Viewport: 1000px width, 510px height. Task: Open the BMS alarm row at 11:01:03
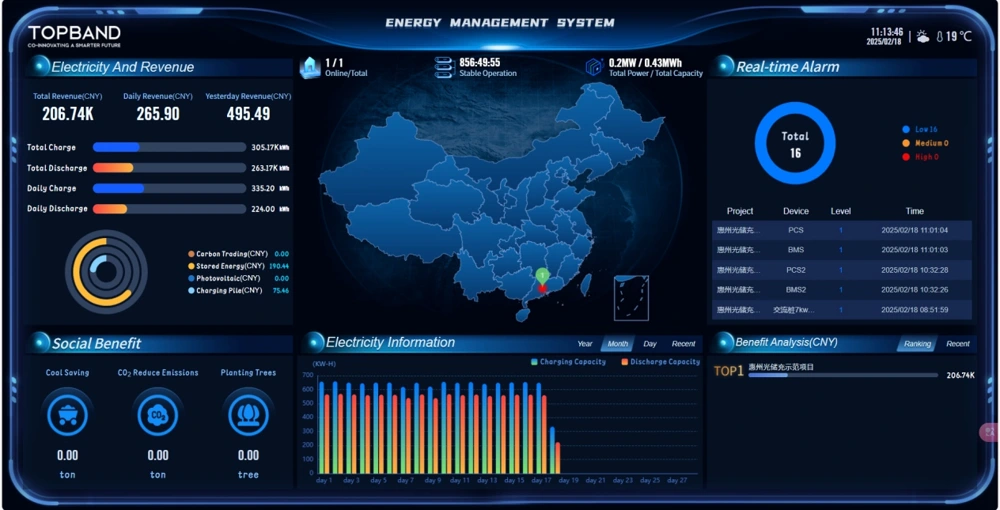click(x=842, y=250)
